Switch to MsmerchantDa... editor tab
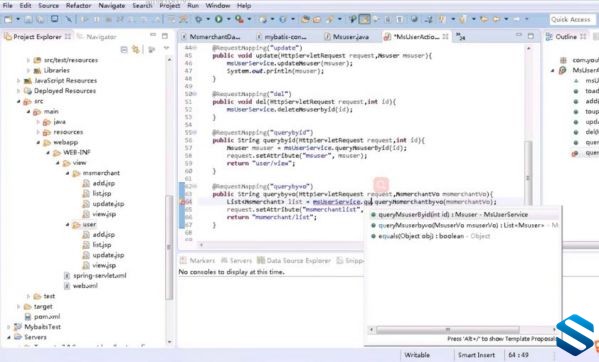Screen dimensions: 599x362 tap(210, 37)
